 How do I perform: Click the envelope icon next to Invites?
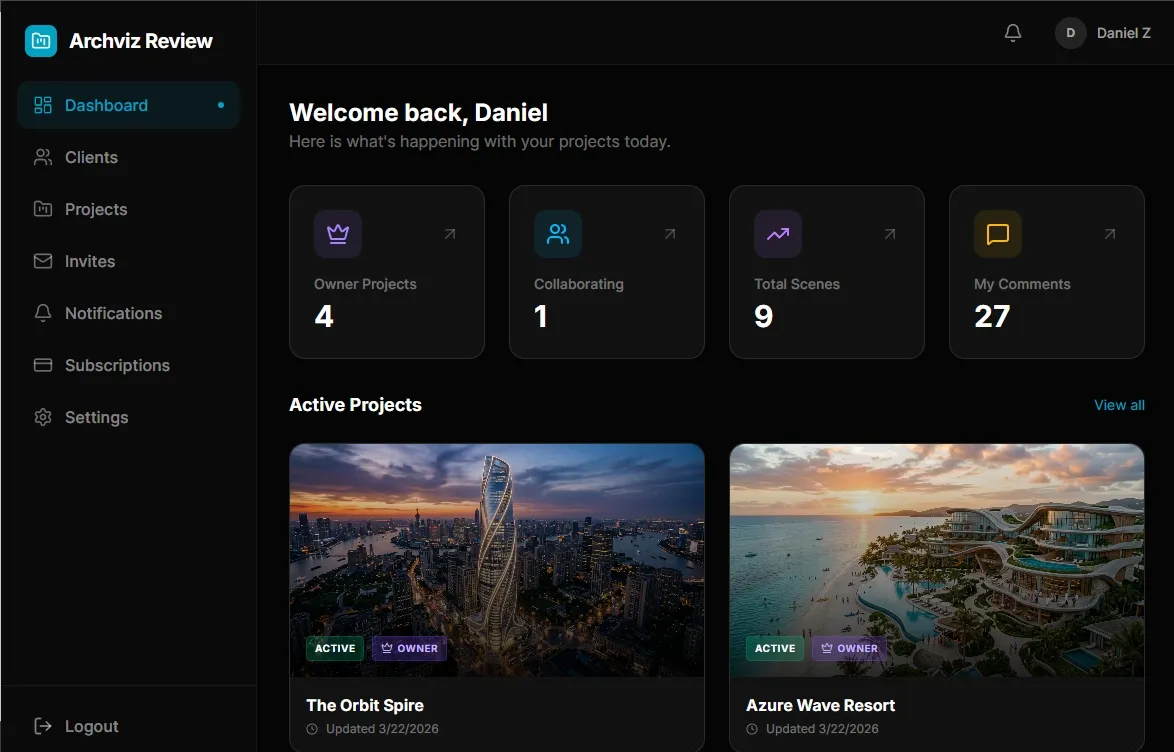point(42,261)
